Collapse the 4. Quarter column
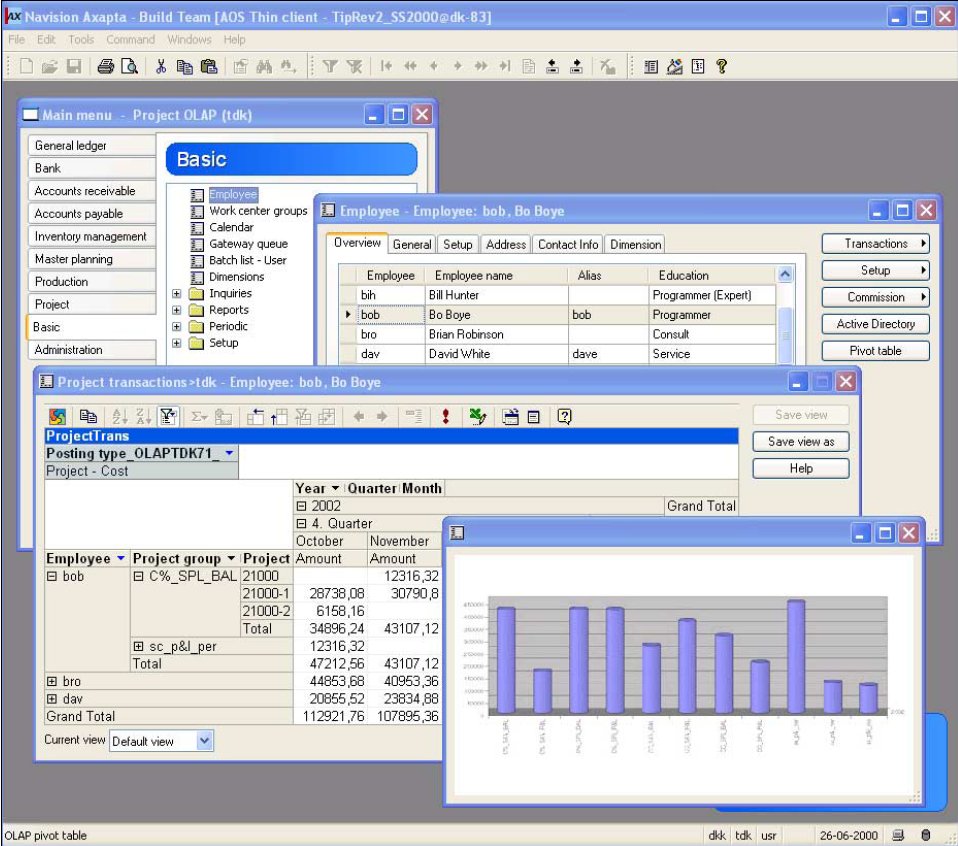This screenshot has width=958, height=846. (x=301, y=523)
